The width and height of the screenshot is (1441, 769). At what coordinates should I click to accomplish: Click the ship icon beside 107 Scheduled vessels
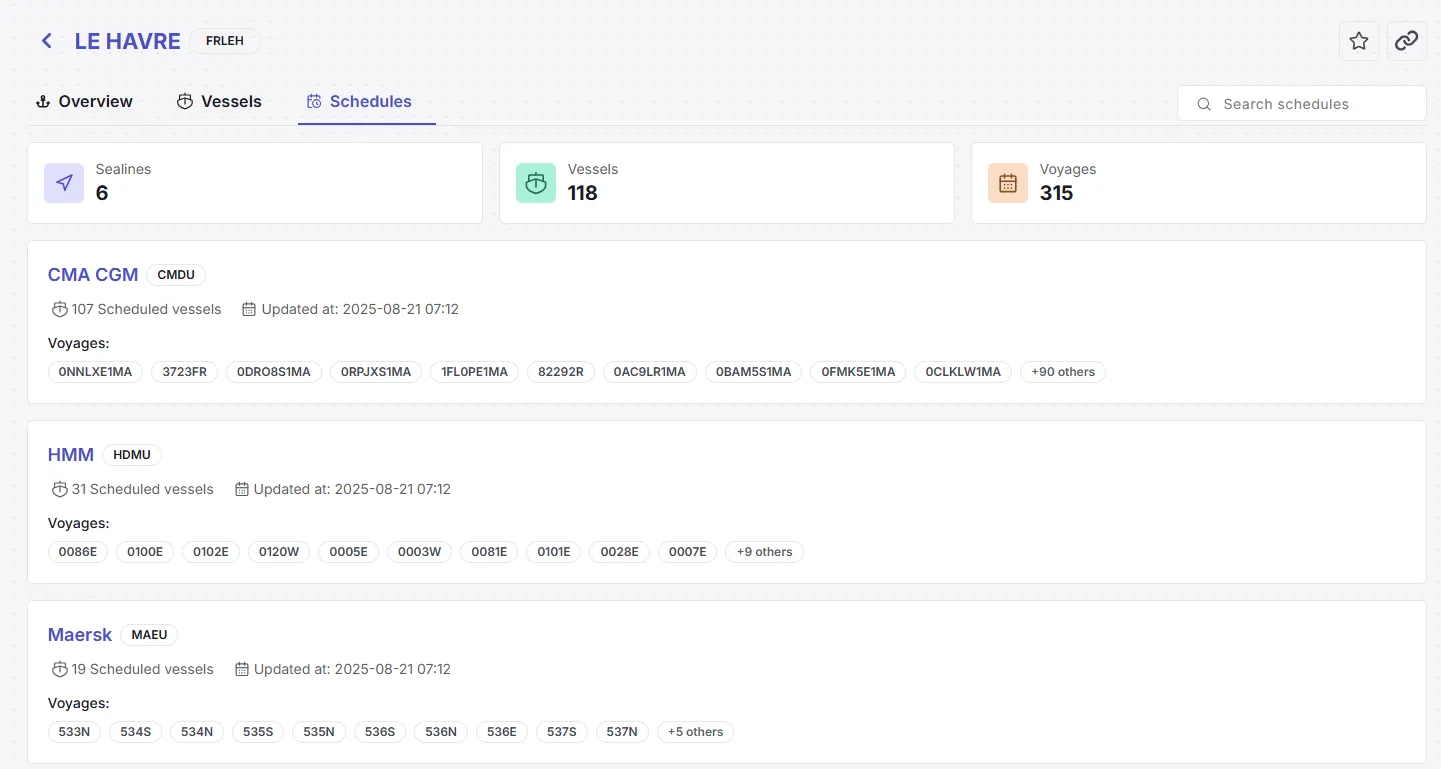60,309
